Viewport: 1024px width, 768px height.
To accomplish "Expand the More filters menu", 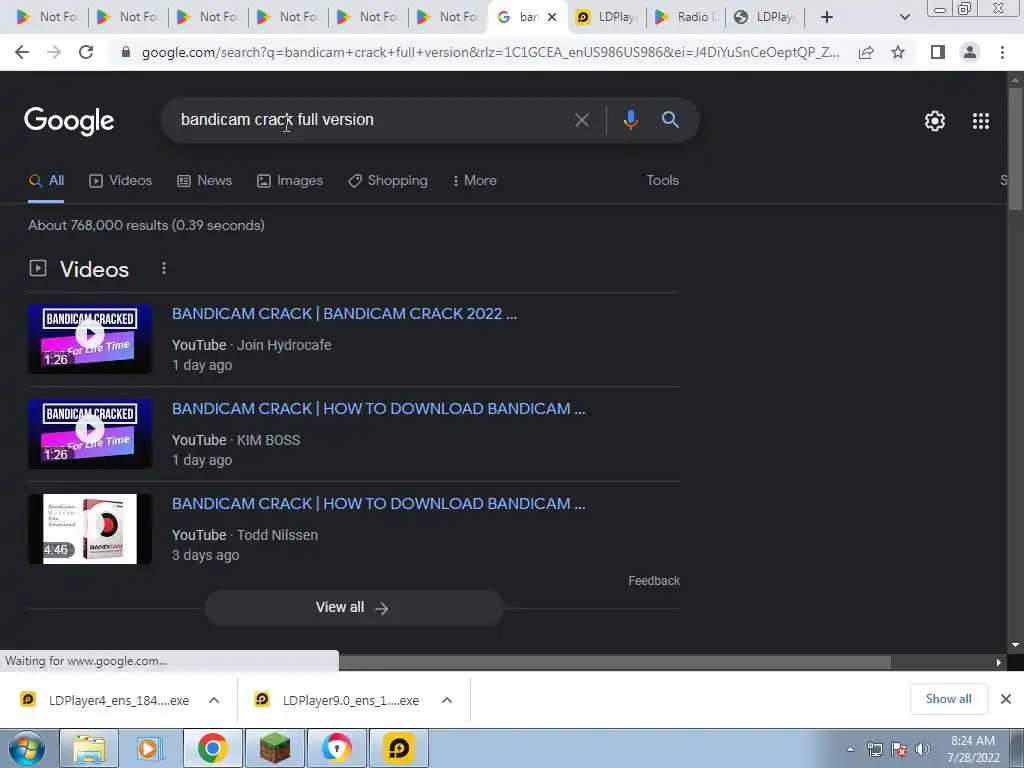I will pyautogui.click(x=475, y=181).
